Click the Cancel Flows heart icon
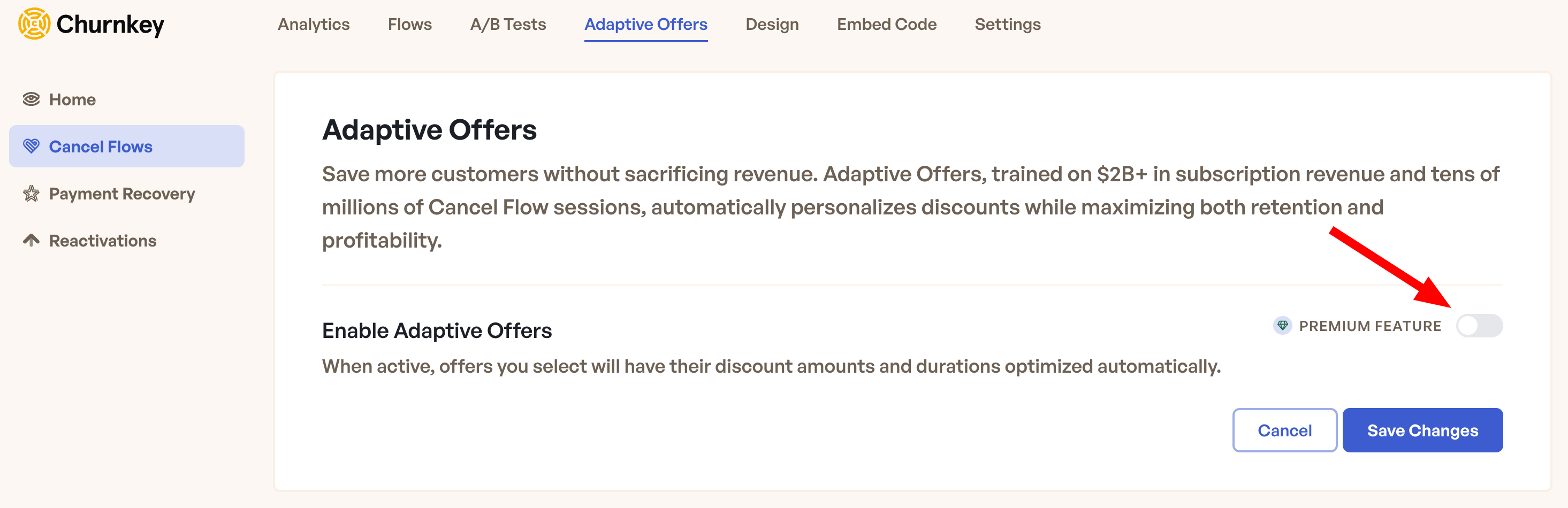 tap(31, 145)
